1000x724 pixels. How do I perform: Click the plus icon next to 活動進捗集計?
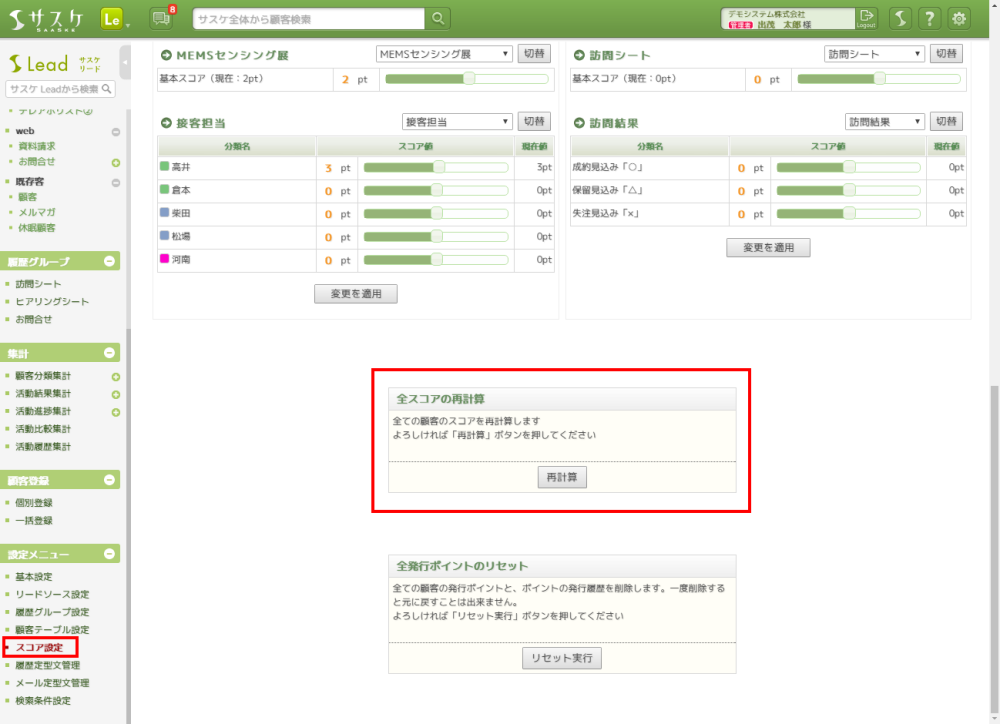[x=116, y=413]
